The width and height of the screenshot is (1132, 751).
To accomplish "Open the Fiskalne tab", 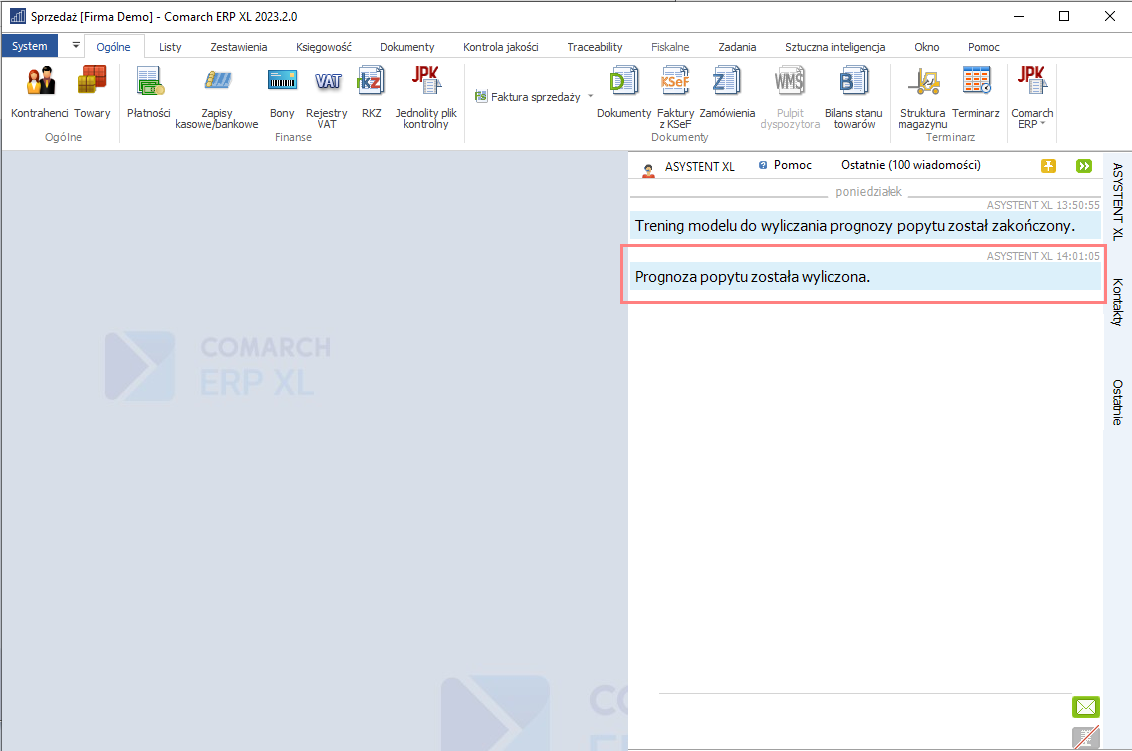I will tap(670, 47).
